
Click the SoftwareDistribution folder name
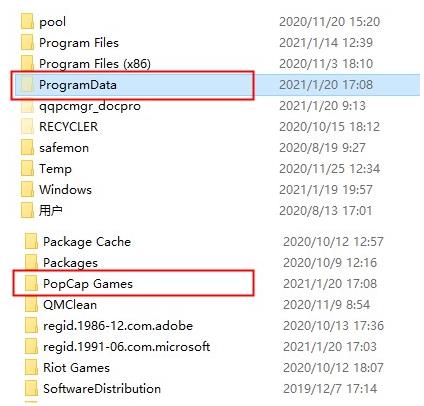click(x=102, y=389)
